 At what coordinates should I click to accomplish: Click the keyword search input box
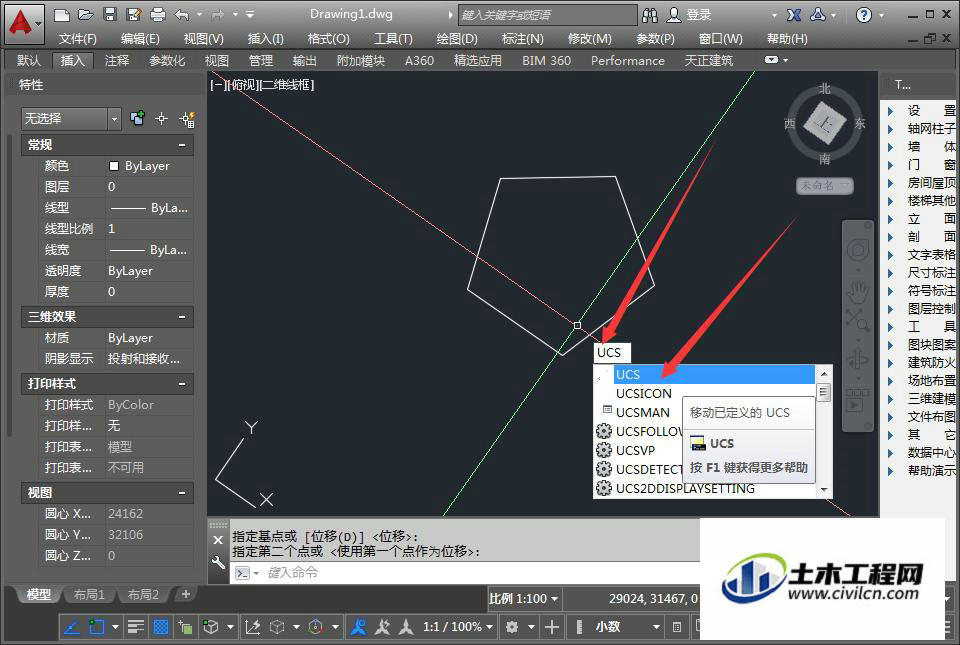click(547, 15)
